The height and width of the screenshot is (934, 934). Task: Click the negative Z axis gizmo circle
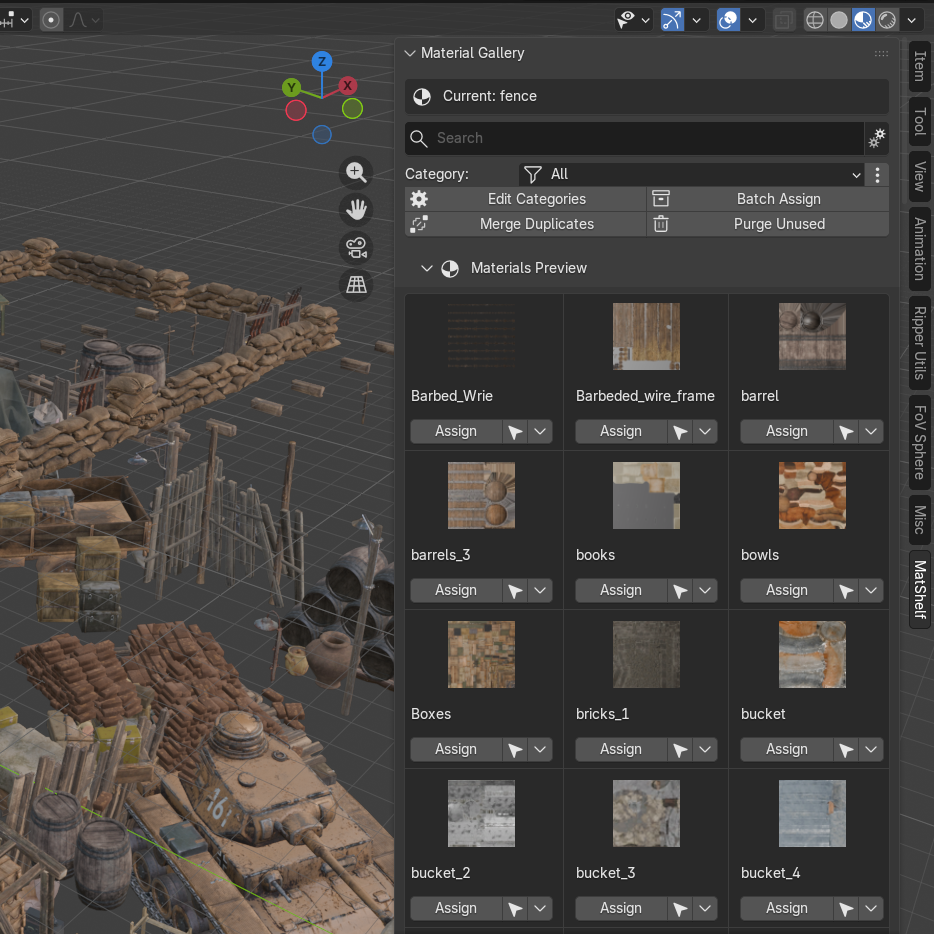click(322, 135)
